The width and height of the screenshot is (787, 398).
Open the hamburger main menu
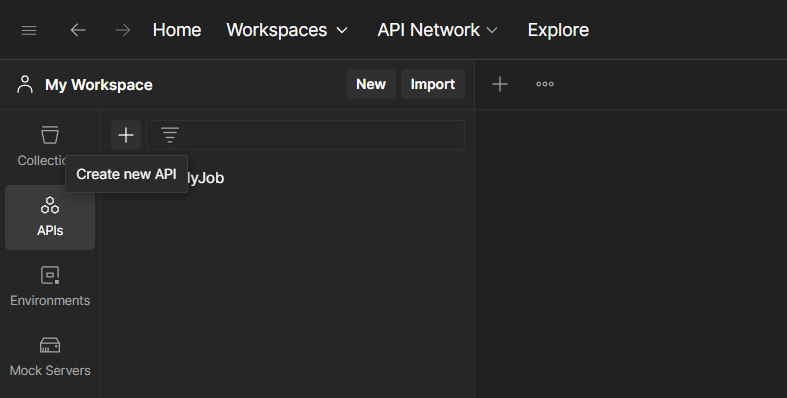29,30
